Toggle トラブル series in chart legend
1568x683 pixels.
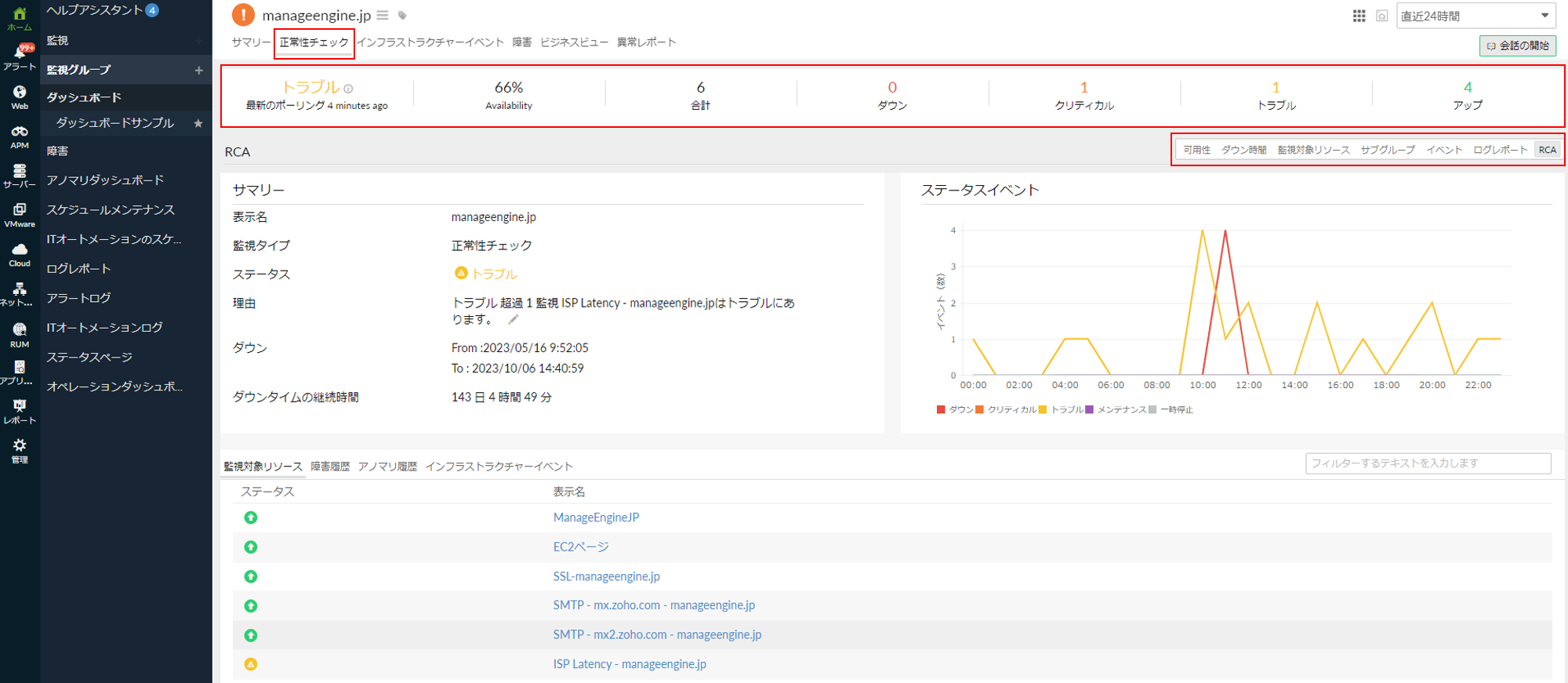(x=1061, y=409)
